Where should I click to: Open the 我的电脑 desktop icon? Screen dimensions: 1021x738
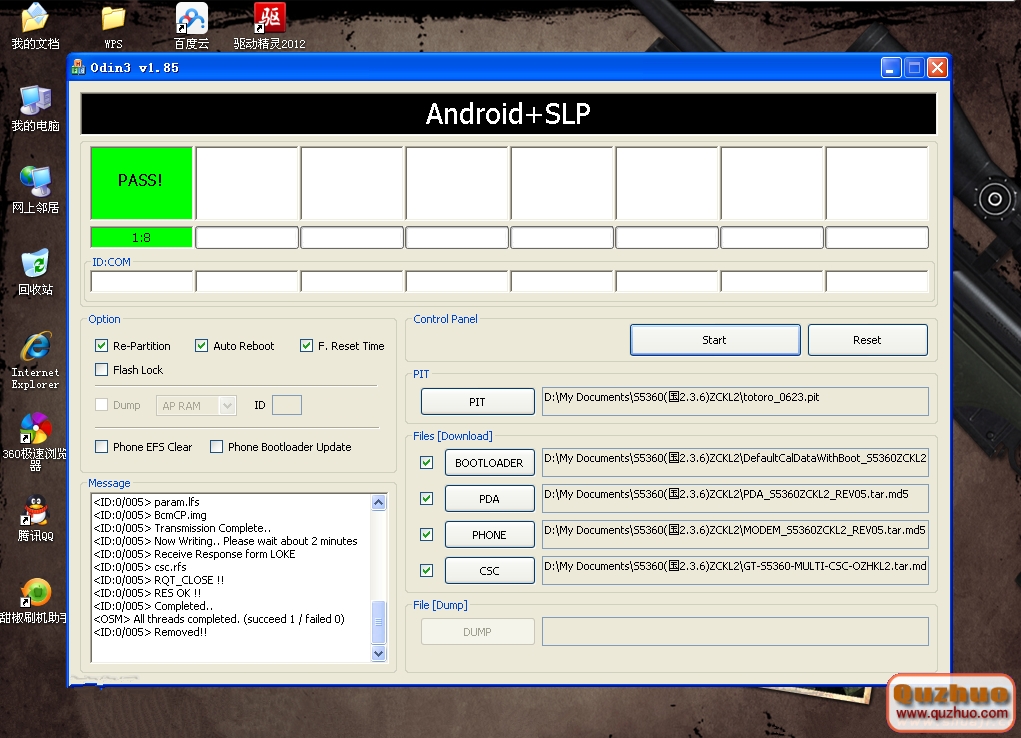tap(35, 101)
